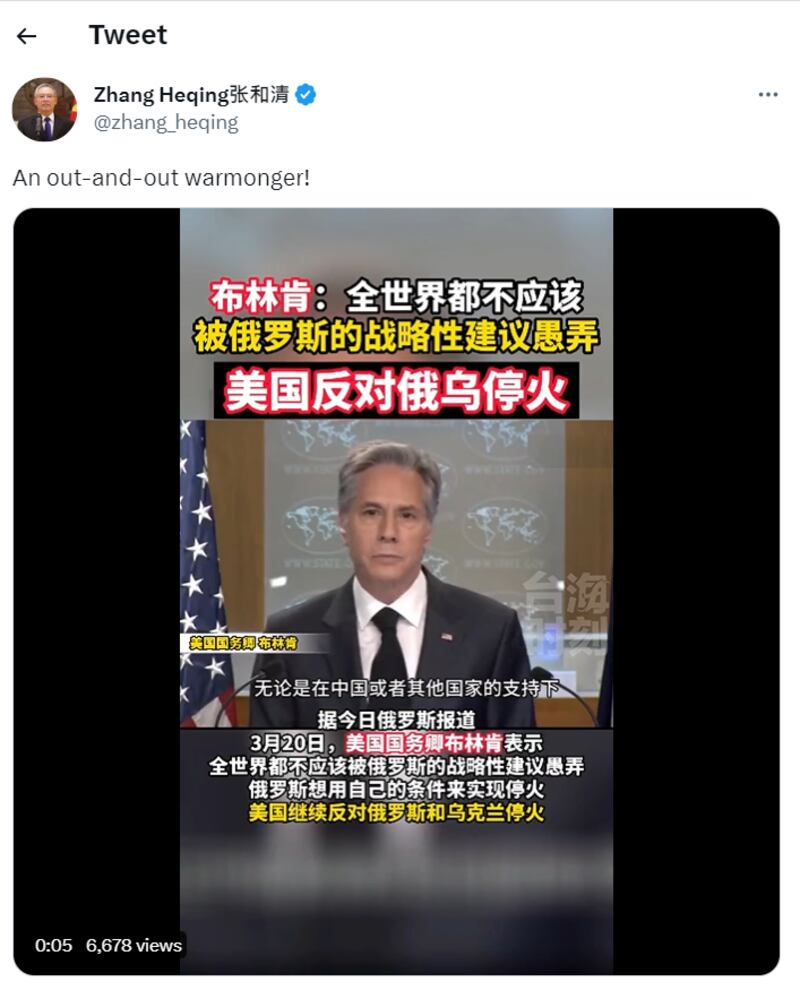Click the 3月20日 caption line

coord(396,742)
